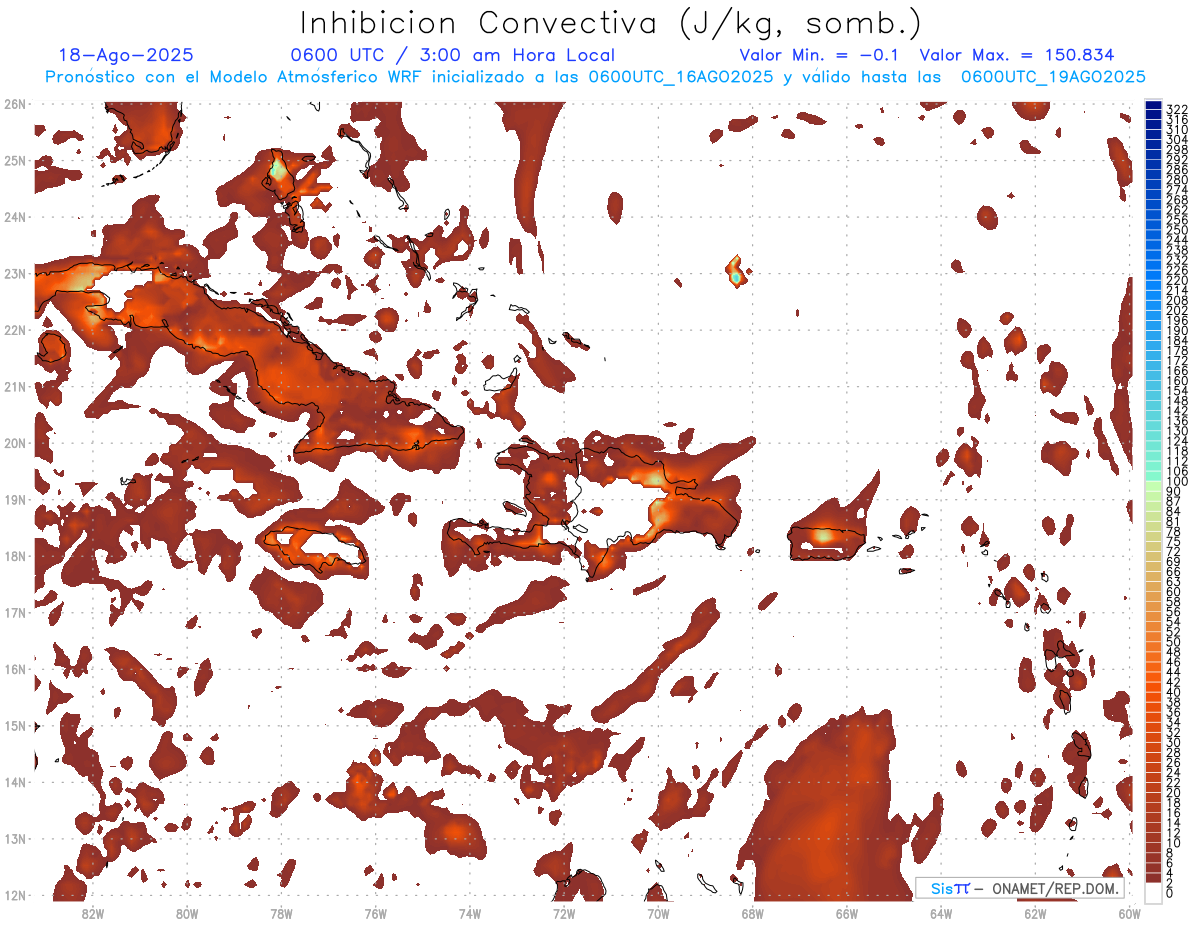Click the colorbar value 0
Viewport: 1200px width, 927px height.
(x=1169, y=894)
